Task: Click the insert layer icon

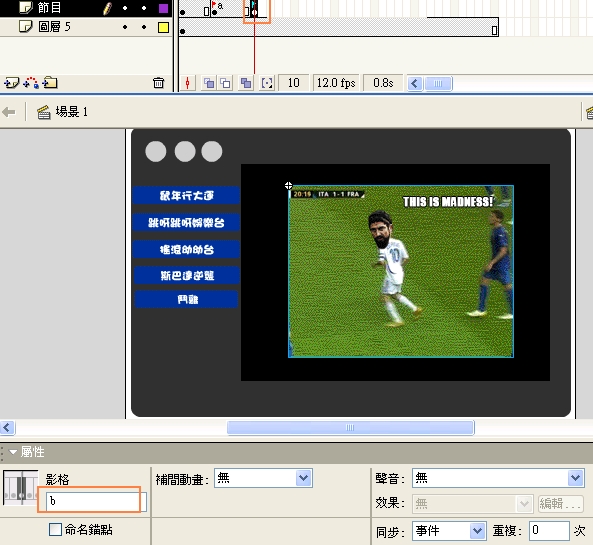Action: tap(11, 82)
